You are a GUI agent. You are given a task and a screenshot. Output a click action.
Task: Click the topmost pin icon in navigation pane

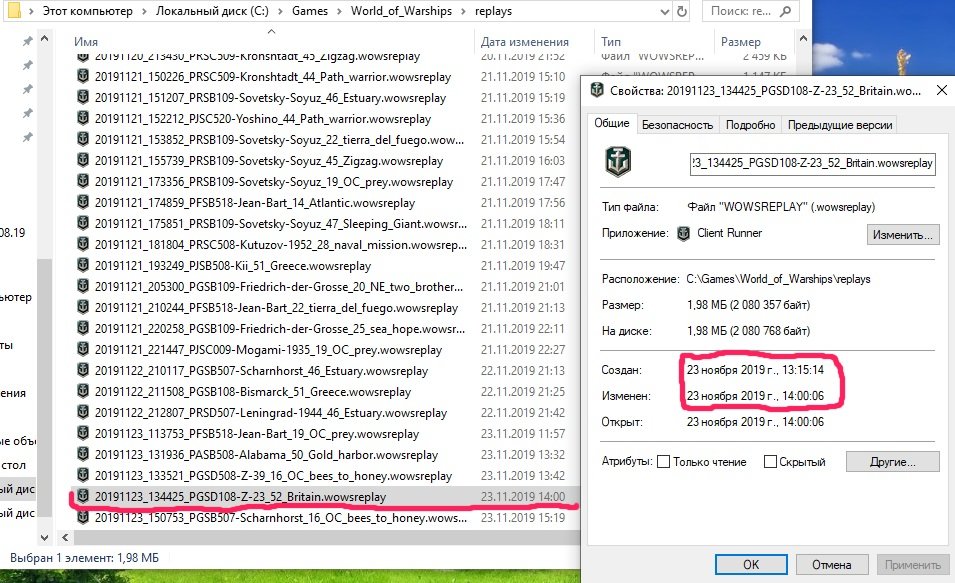(x=27, y=41)
